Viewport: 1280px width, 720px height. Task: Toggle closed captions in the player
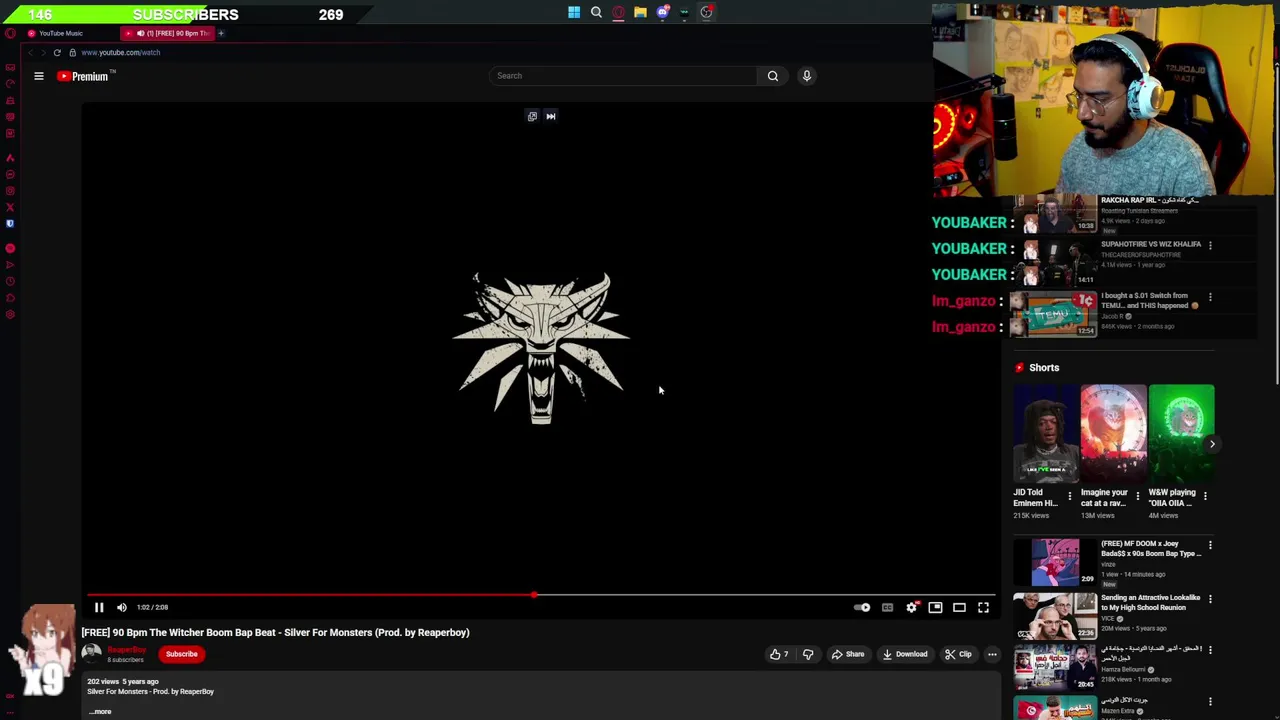(887, 607)
